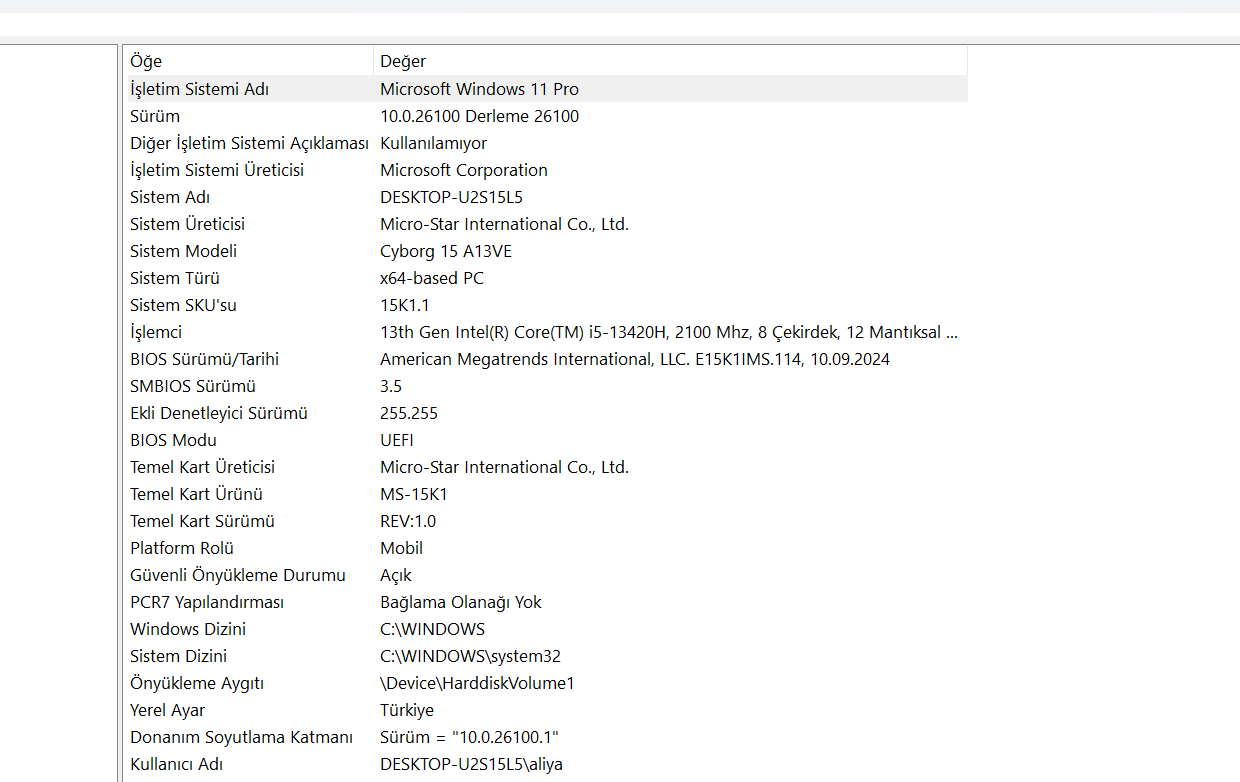Select the 'Windows Dizini' item label

[x=188, y=629]
